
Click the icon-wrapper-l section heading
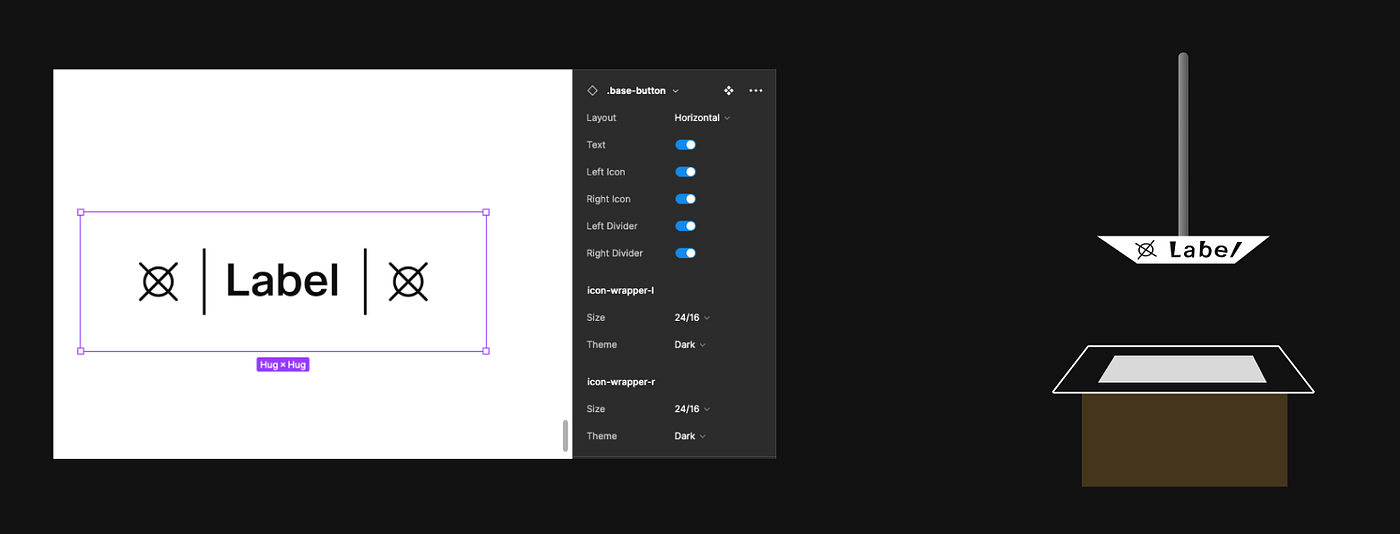(620, 291)
